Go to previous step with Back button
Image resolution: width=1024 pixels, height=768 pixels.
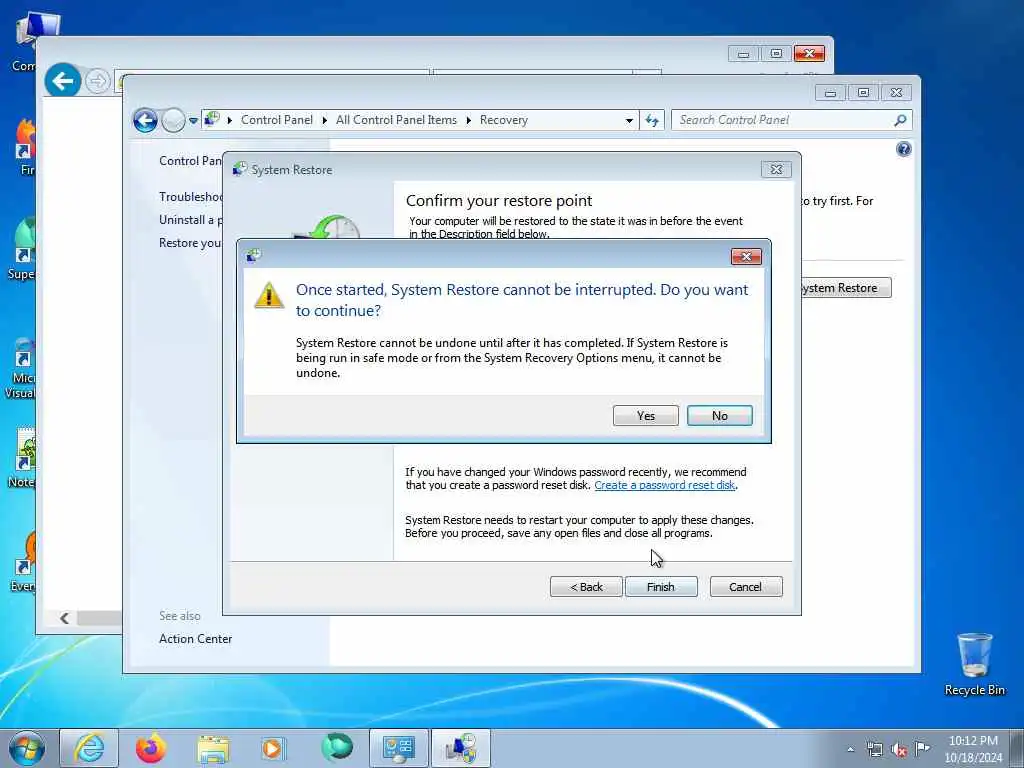point(586,586)
